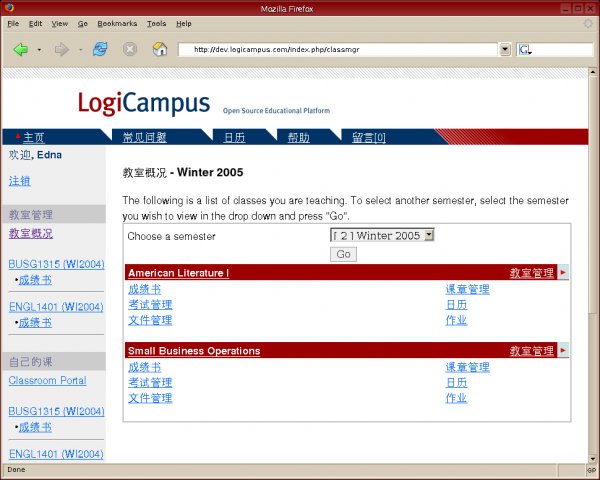The height and width of the screenshot is (480, 600).
Task: Open the 教室概况 sidebar link
Action: [31, 233]
